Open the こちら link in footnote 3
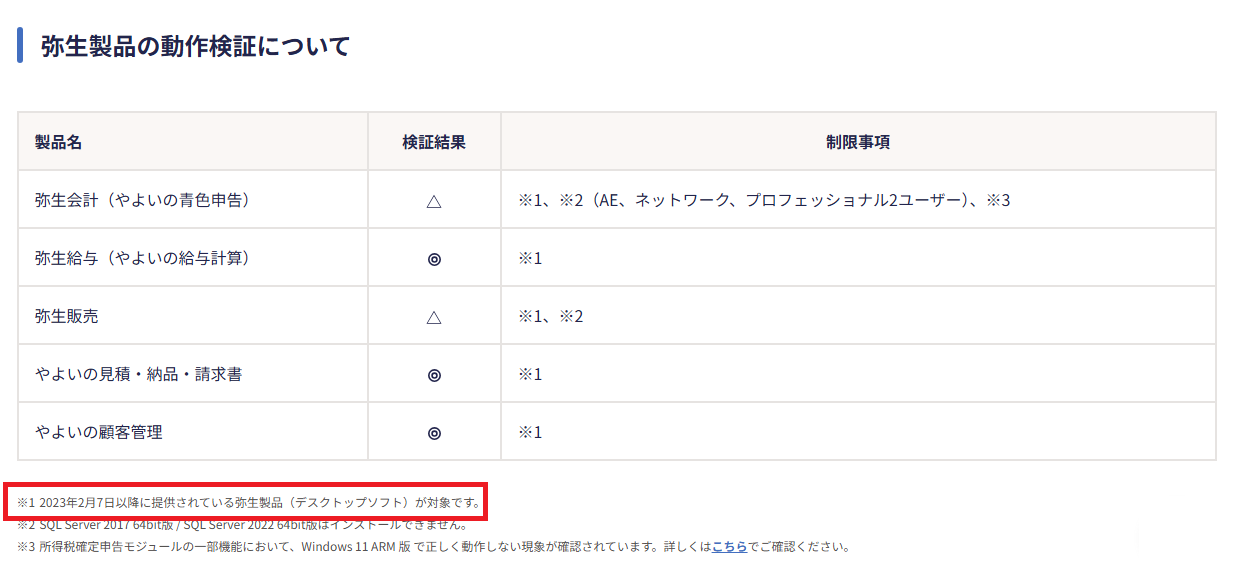 tap(729, 547)
